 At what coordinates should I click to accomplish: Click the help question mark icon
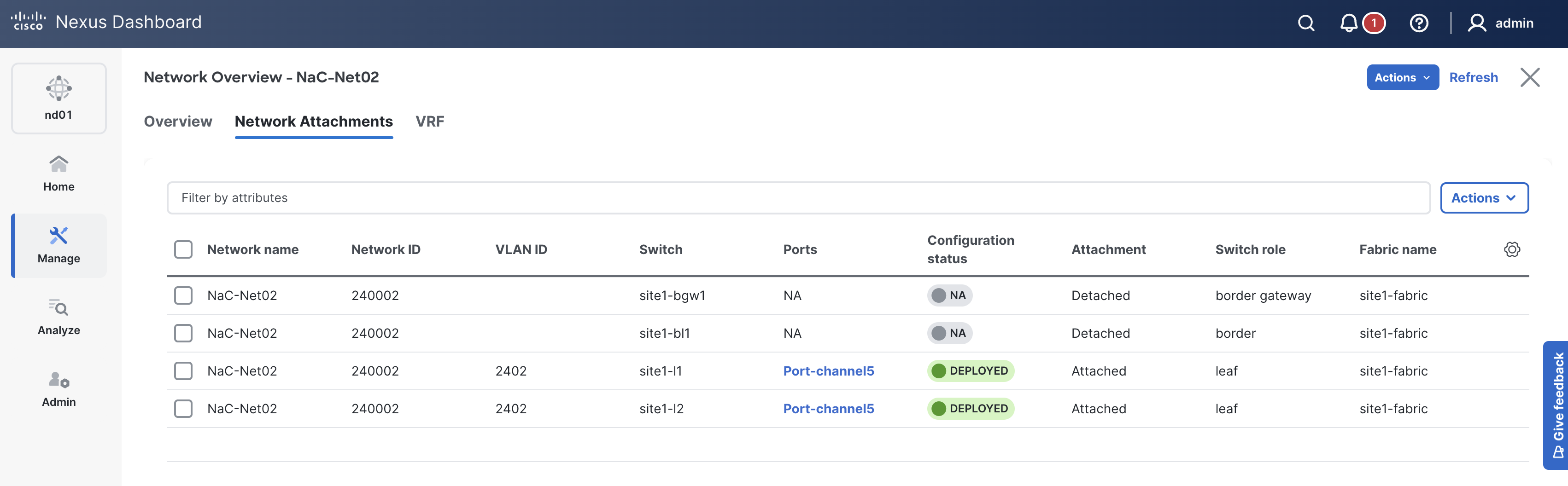[x=1418, y=23]
